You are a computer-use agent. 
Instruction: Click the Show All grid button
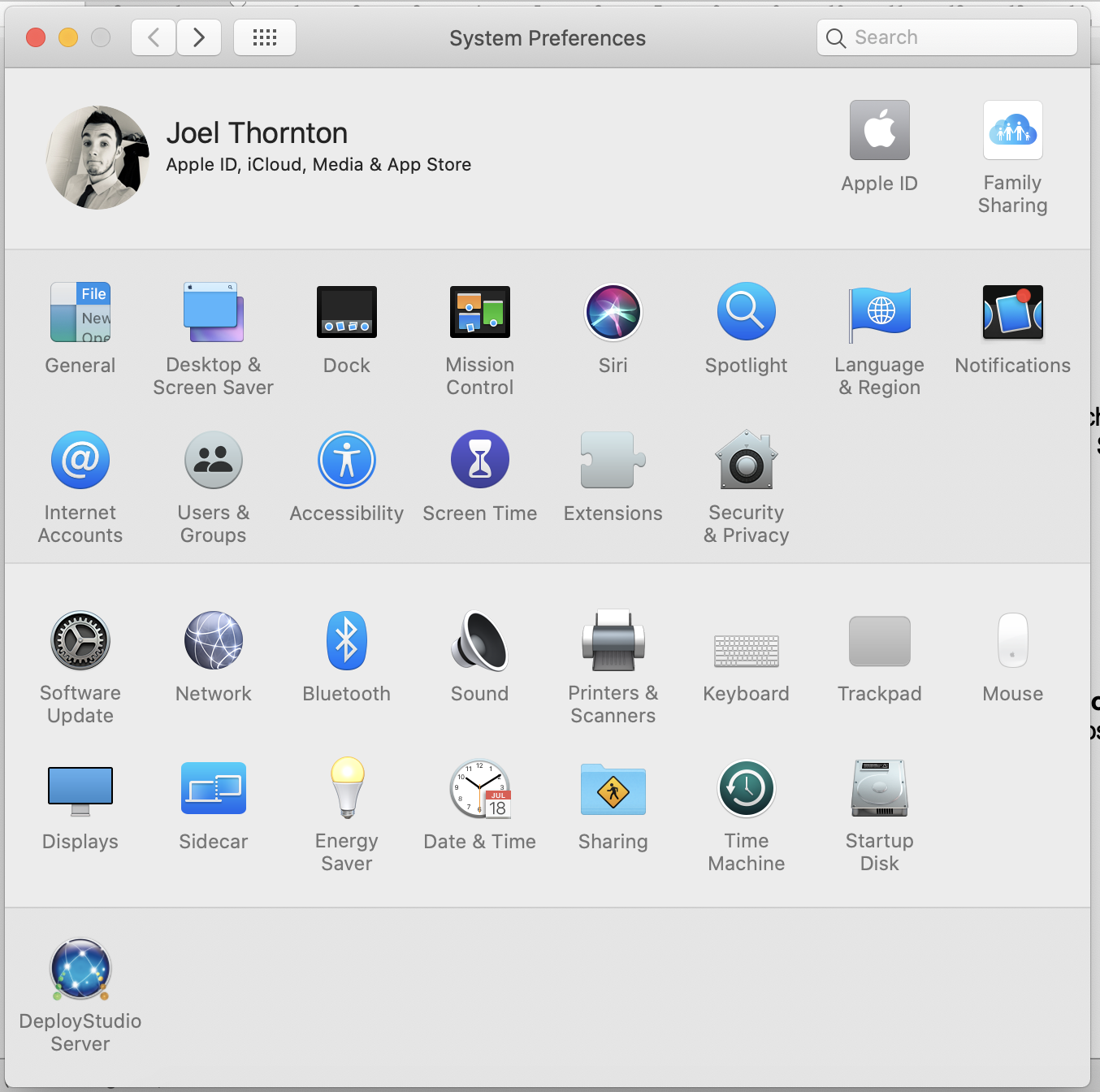[x=265, y=37]
